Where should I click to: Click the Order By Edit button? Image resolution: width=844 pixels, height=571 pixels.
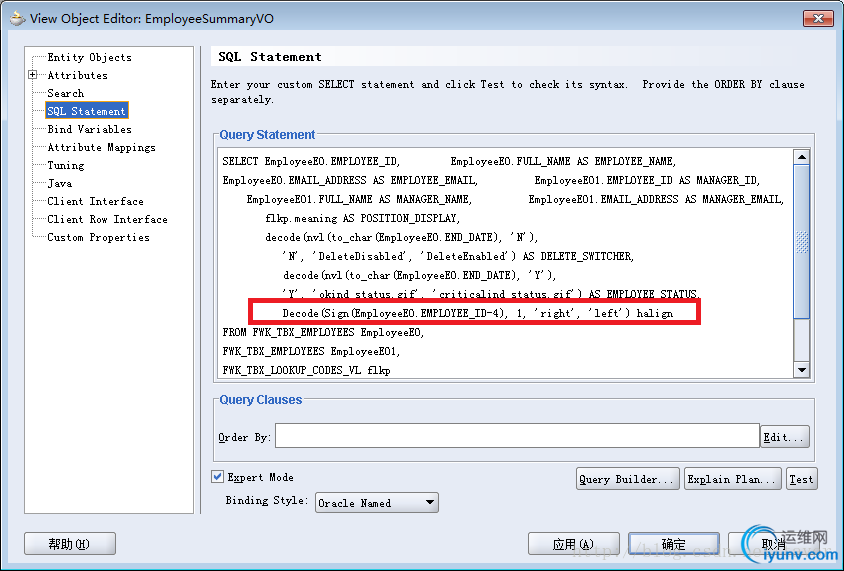click(x=784, y=437)
